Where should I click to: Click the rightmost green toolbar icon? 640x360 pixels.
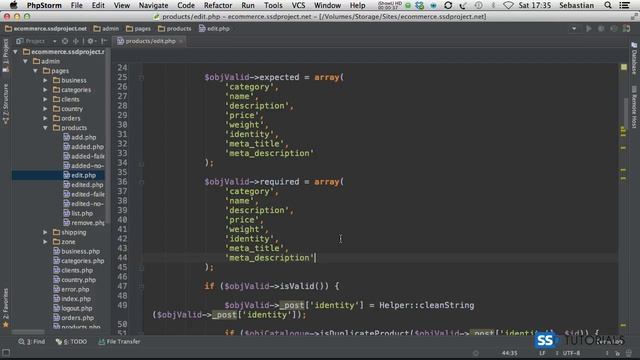[x=627, y=29]
